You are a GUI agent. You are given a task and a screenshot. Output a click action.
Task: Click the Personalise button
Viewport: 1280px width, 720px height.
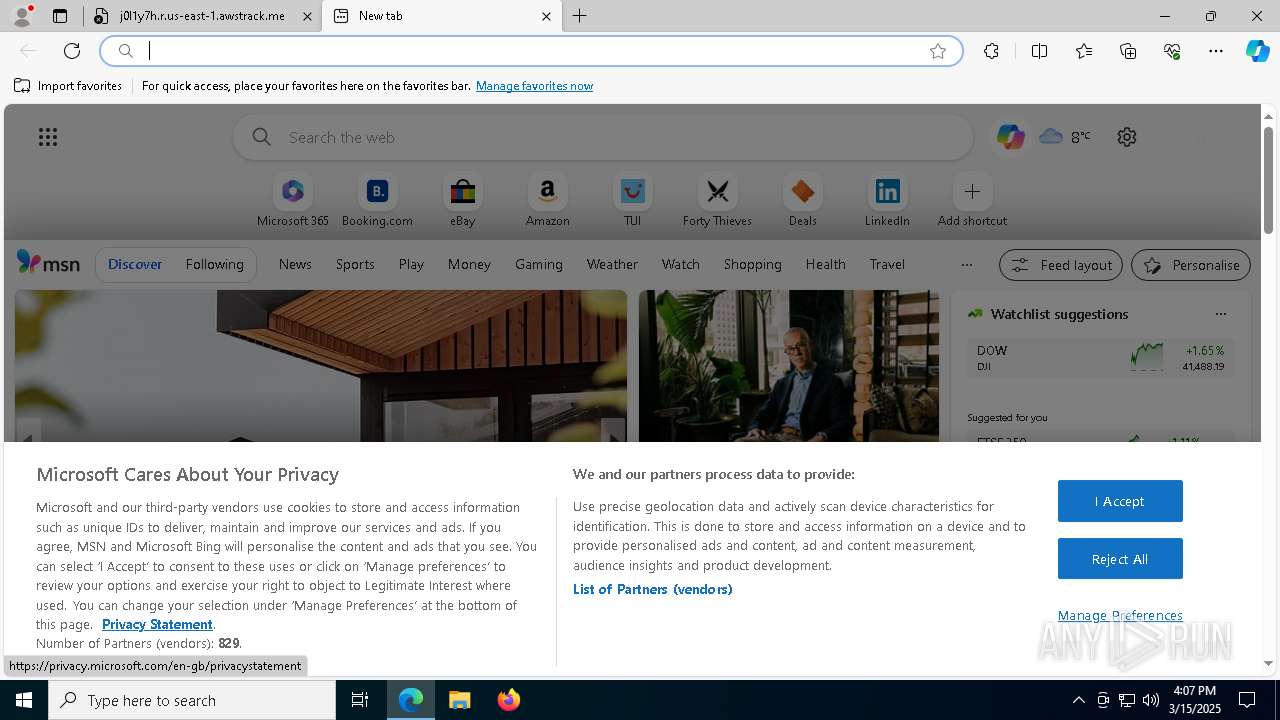tap(1191, 265)
